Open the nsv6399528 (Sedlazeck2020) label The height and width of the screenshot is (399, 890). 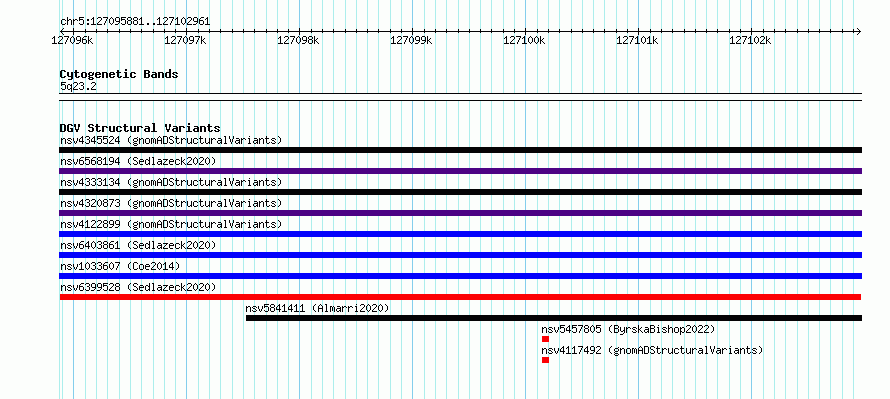click(138, 287)
